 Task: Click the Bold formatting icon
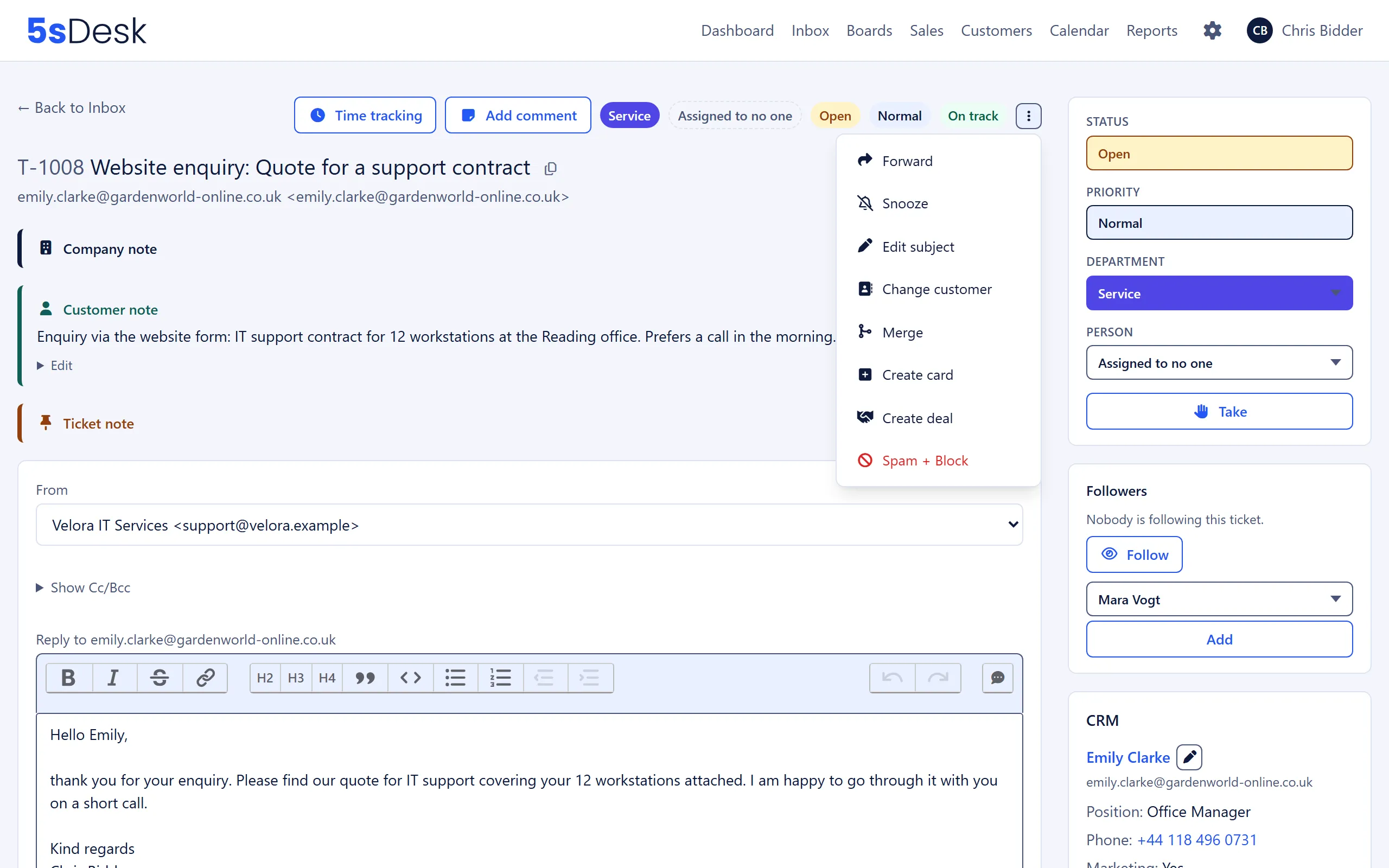click(69, 678)
